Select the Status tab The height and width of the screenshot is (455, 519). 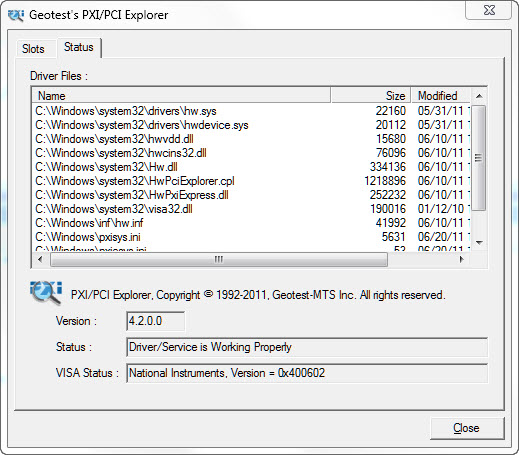(79, 47)
